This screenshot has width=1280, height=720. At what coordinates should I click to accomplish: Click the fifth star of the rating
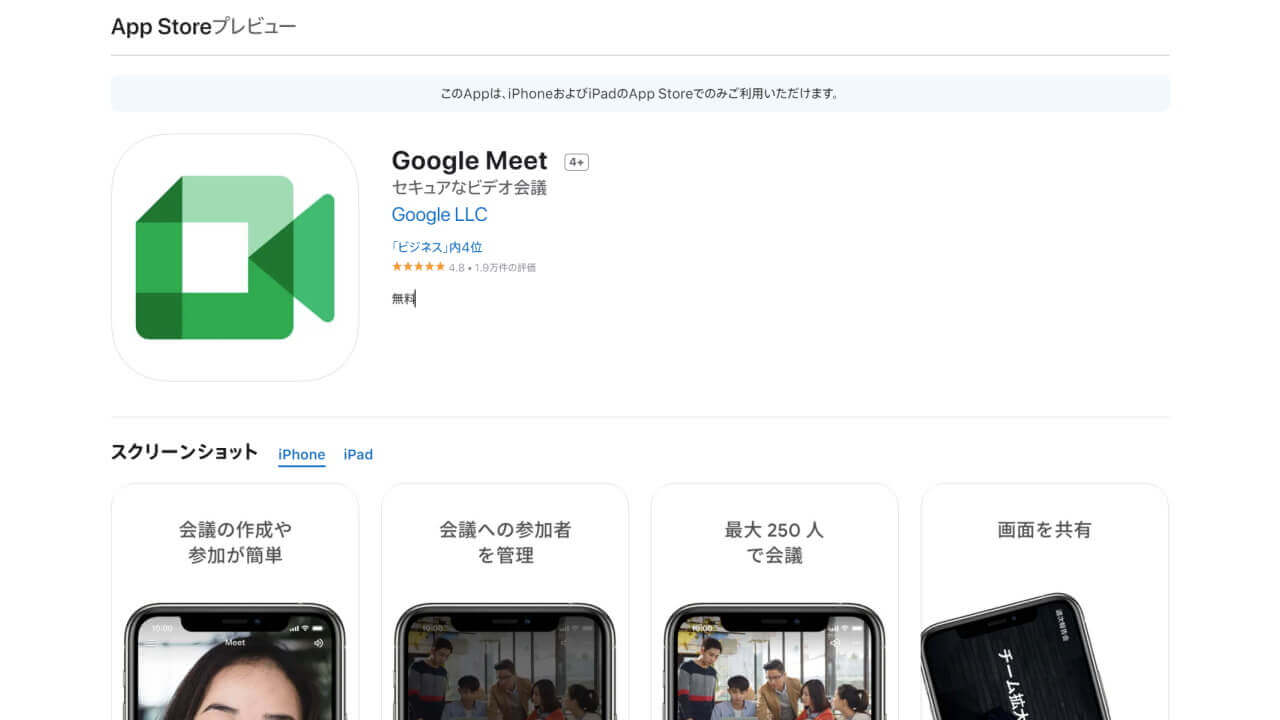440,266
